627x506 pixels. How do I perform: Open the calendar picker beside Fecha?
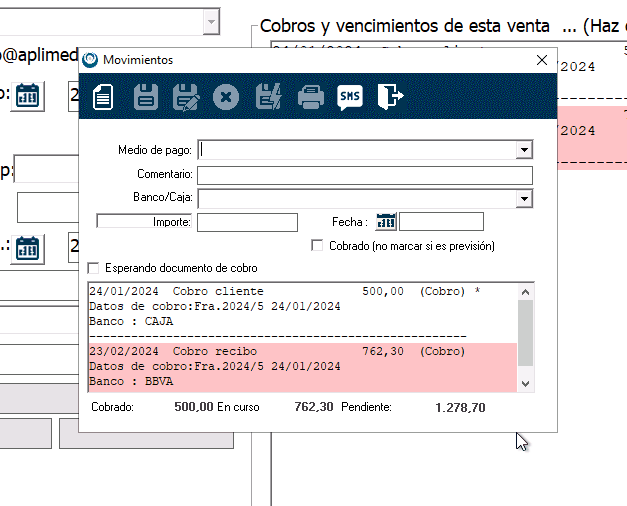coord(386,222)
